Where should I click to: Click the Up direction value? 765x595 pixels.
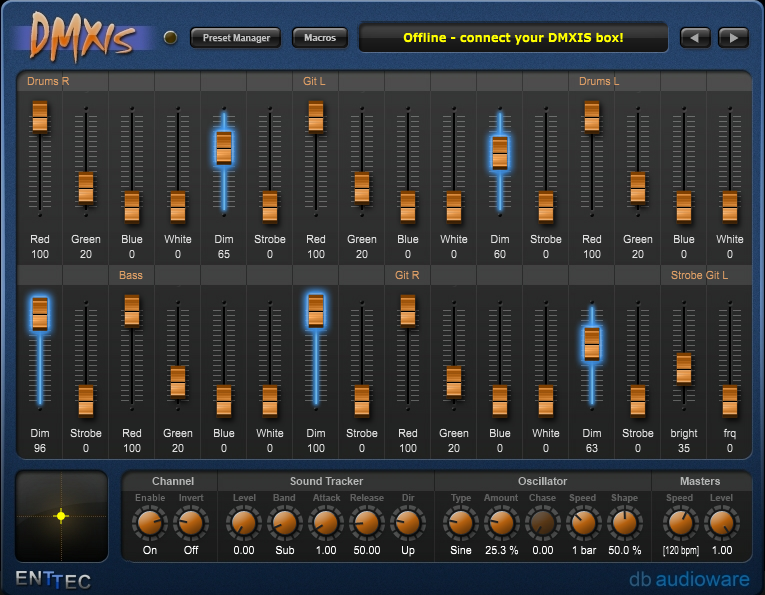408,551
